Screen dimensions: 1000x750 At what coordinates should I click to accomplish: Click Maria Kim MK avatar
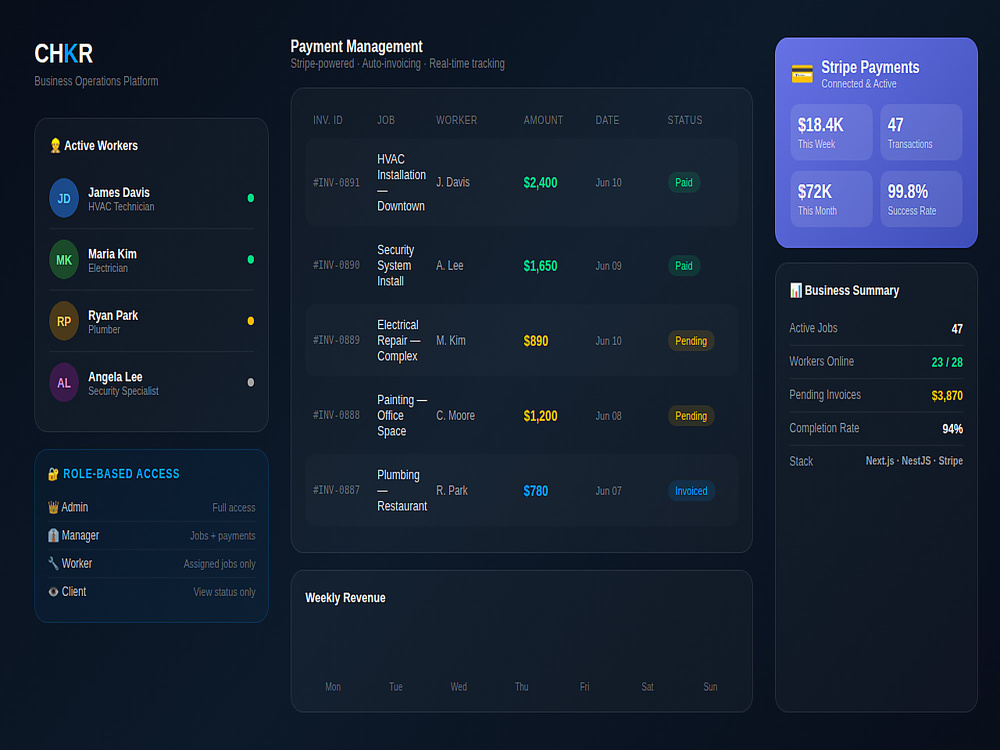[64, 260]
